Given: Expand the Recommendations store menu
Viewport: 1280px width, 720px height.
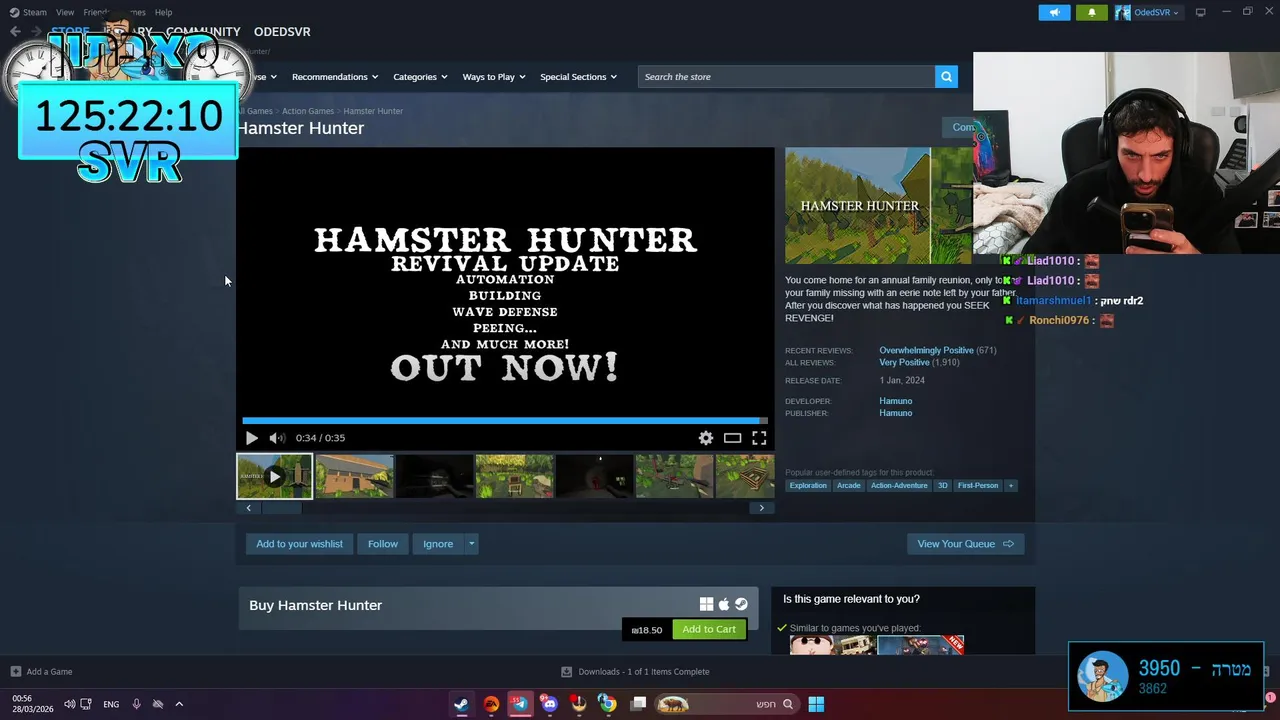Looking at the screenshot, I should point(335,77).
